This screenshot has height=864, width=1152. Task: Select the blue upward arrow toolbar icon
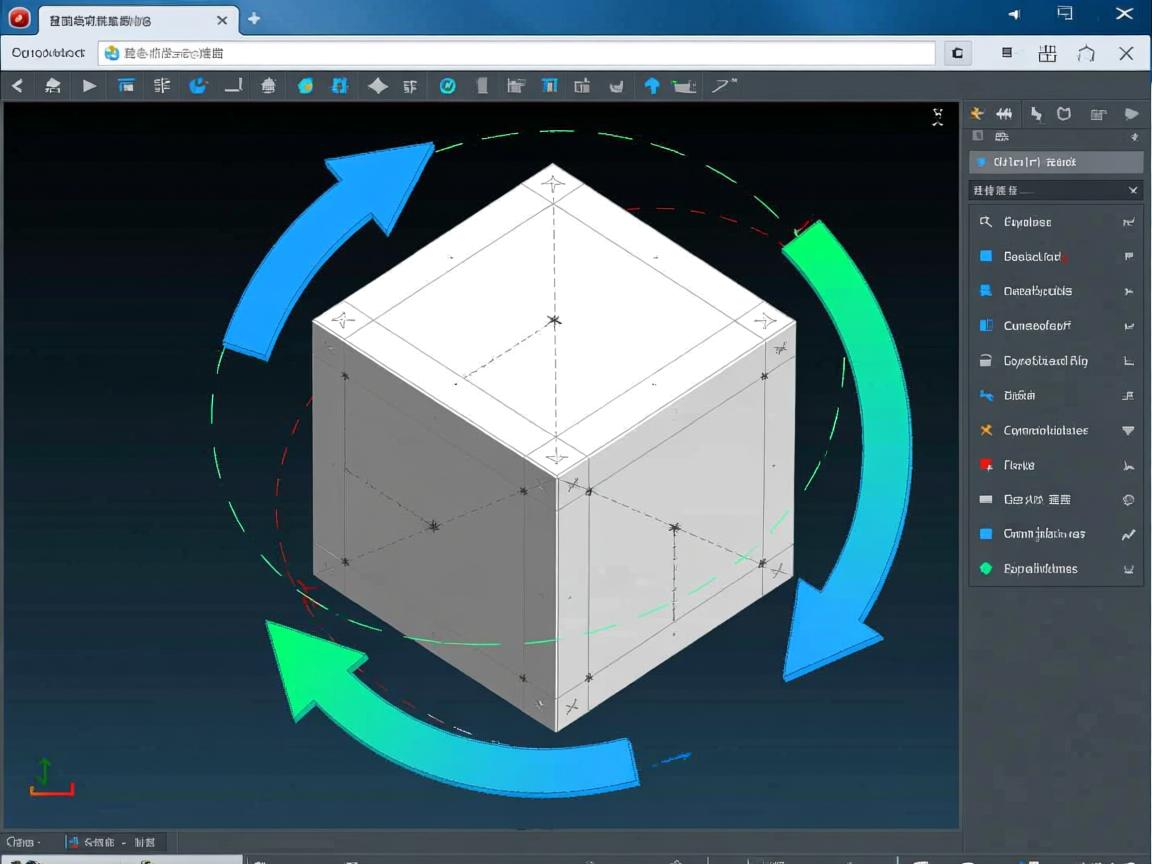coord(651,86)
